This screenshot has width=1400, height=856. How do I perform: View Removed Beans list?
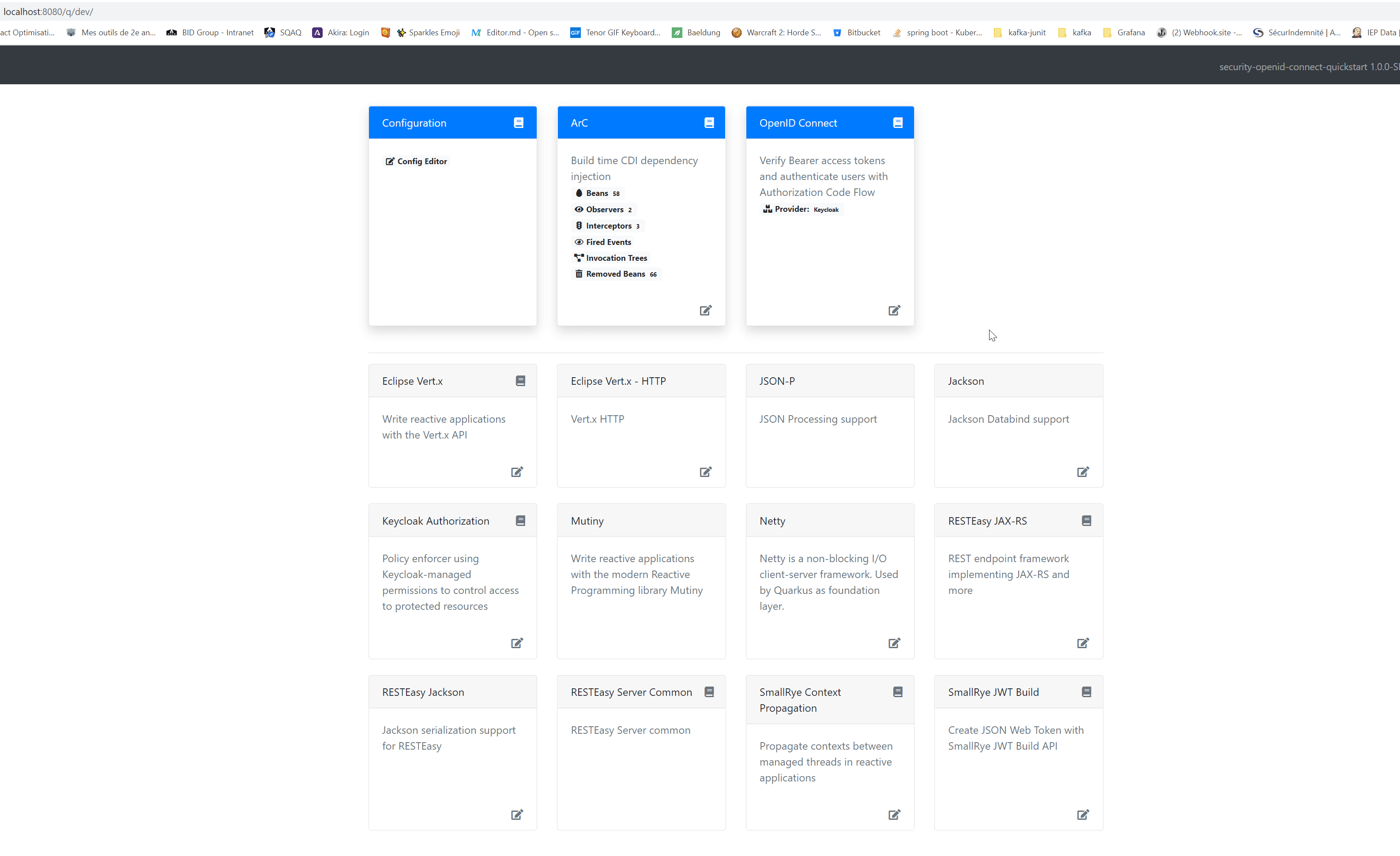tap(616, 274)
